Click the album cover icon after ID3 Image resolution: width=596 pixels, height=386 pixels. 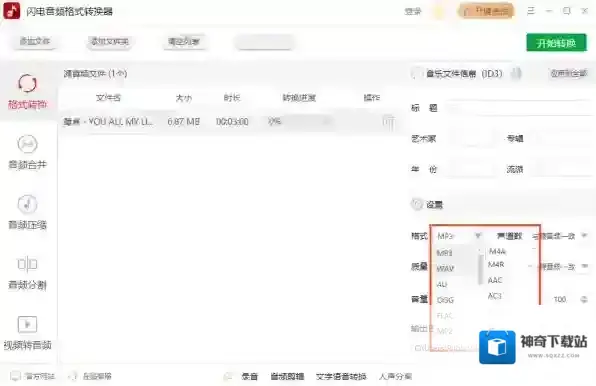516,73
